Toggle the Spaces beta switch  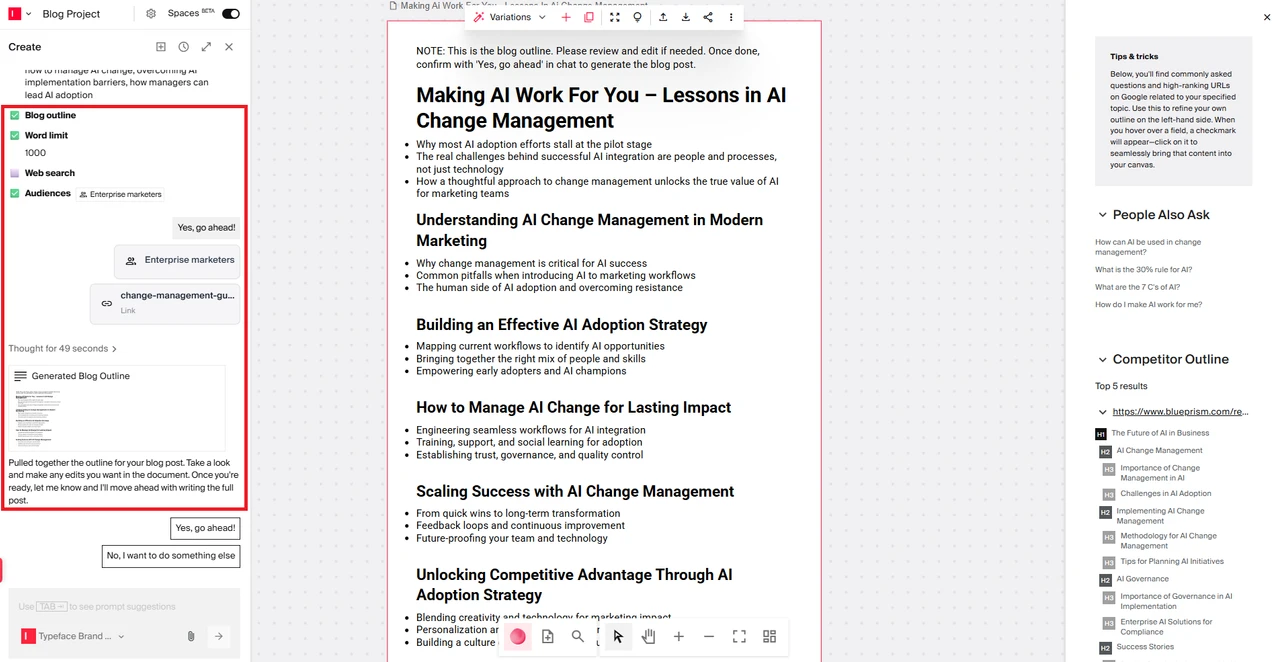tap(231, 14)
